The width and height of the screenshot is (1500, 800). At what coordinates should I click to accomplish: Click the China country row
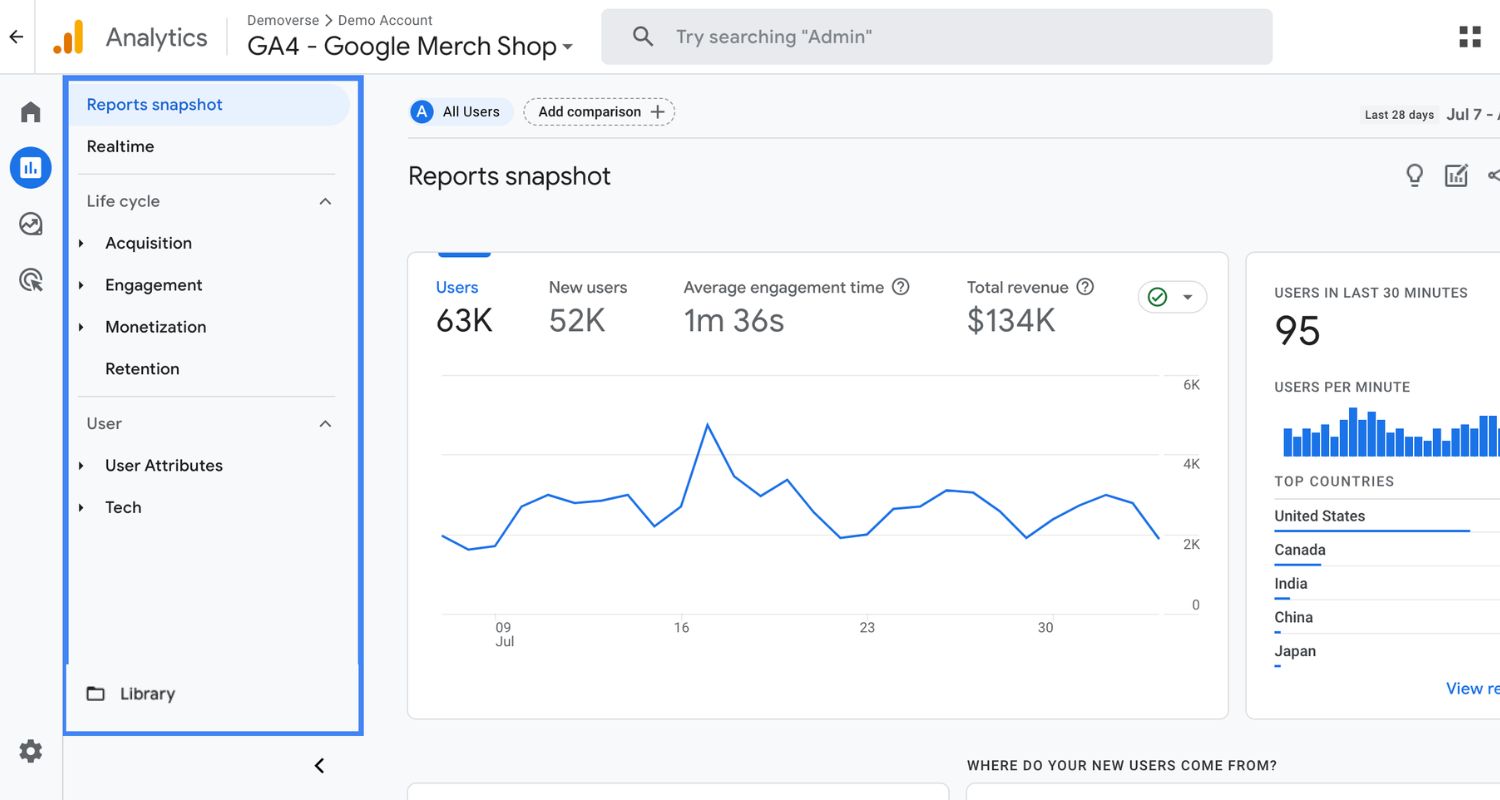(x=1386, y=618)
